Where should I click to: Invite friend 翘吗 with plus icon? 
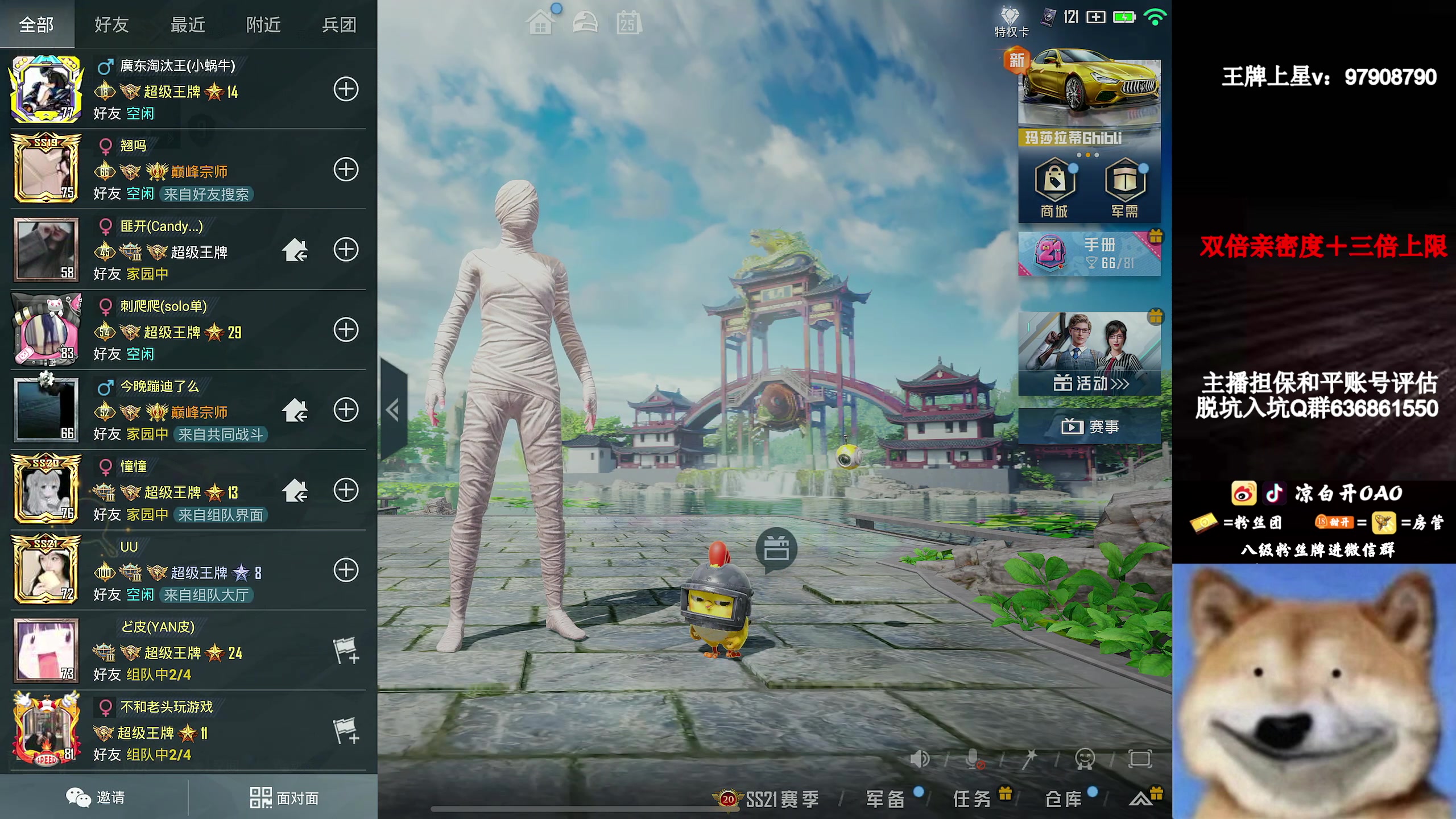coord(346,169)
